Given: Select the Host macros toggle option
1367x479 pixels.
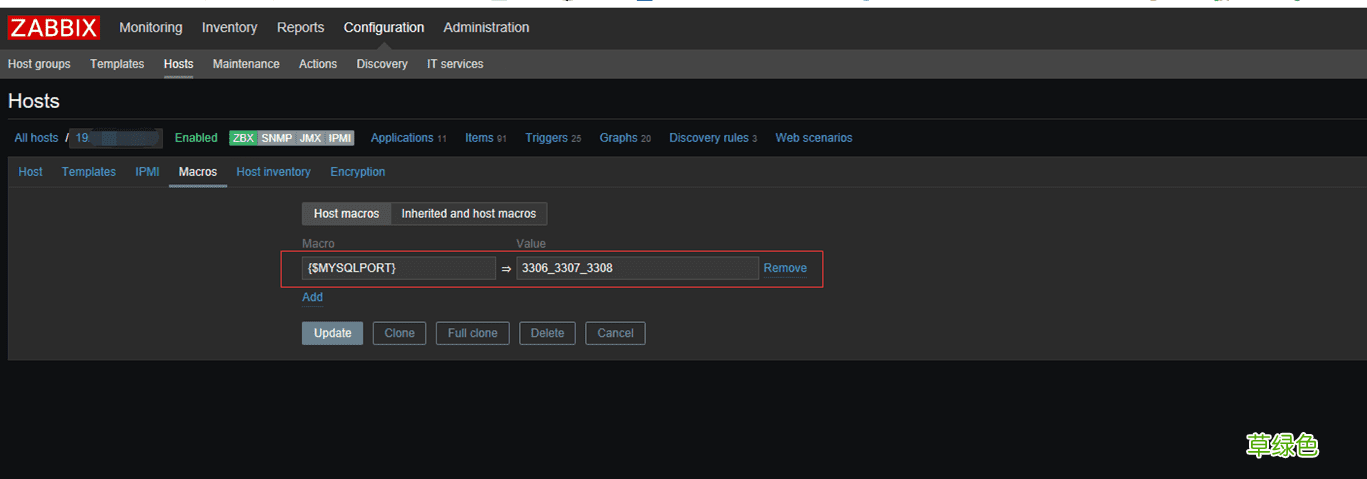Looking at the screenshot, I should pyautogui.click(x=346, y=214).
